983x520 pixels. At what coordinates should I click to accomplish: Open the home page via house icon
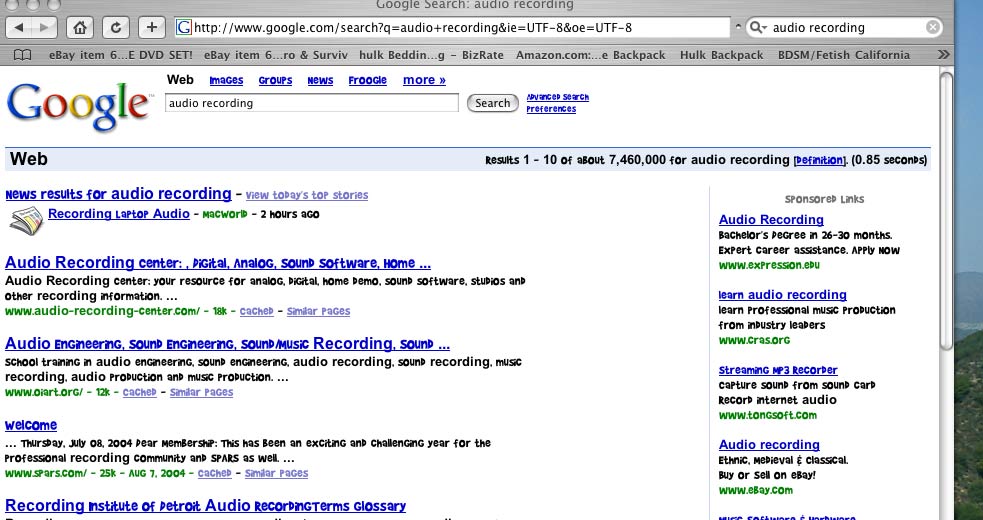80,28
